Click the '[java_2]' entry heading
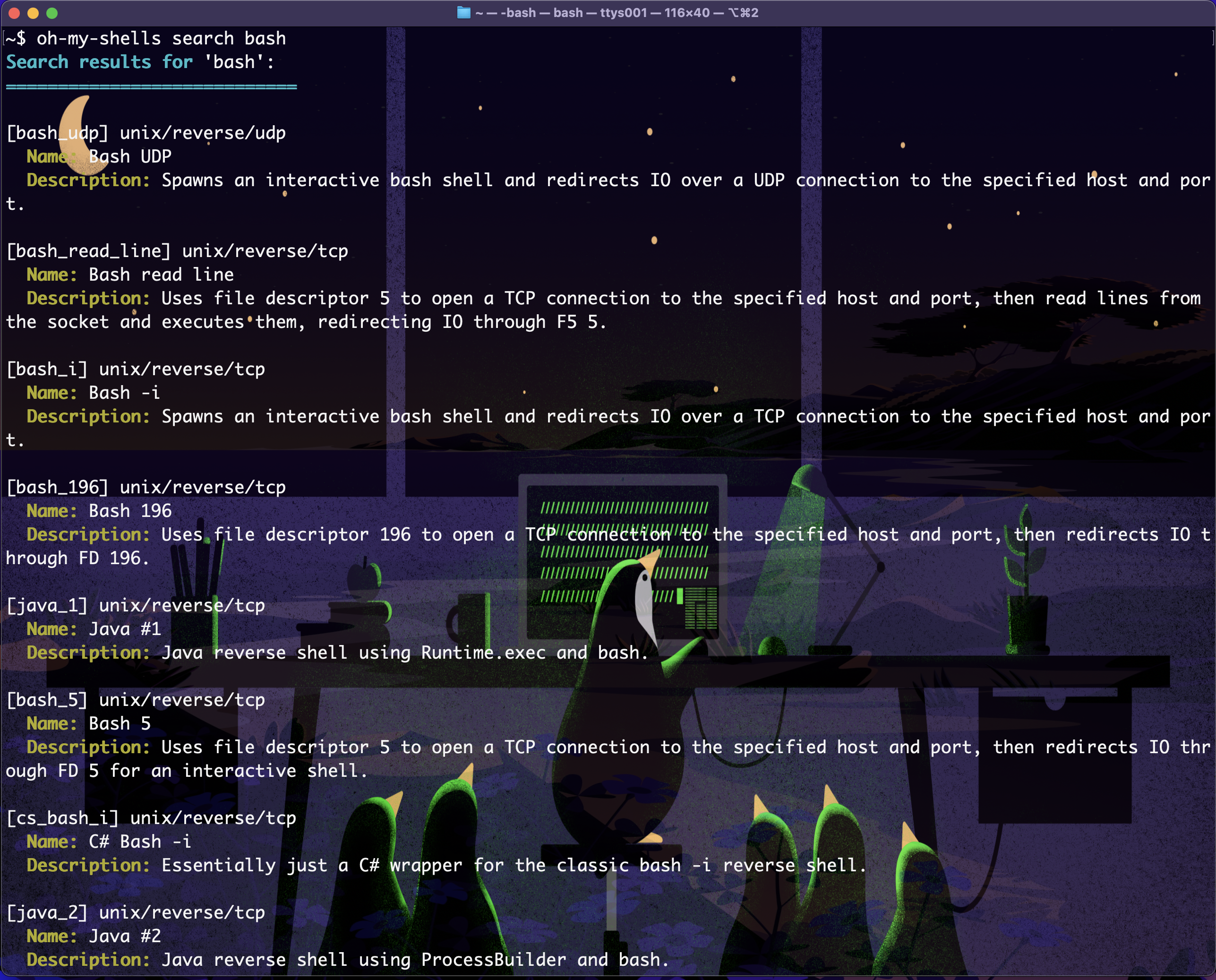This screenshot has height=980, width=1216. (x=47, y=913)
